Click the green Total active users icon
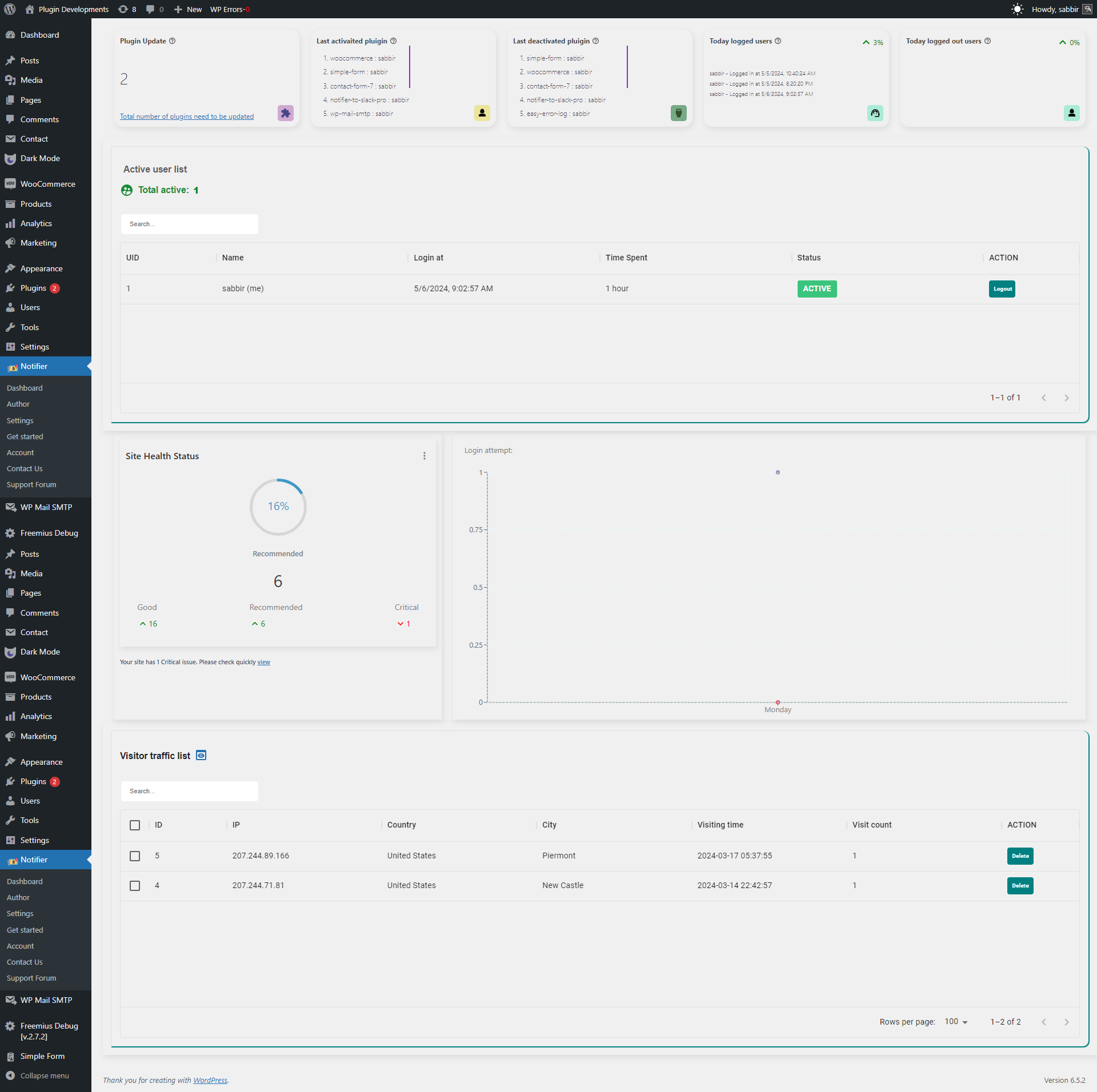 [127, 190]
